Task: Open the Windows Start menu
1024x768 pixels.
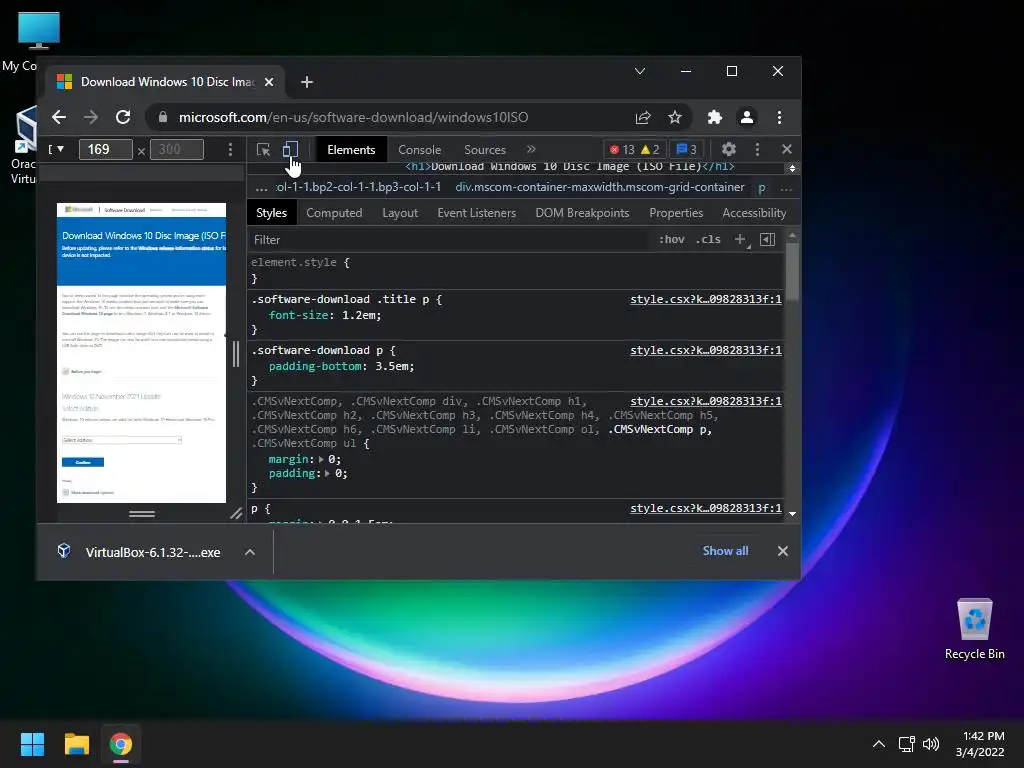Action: (32, 744)
